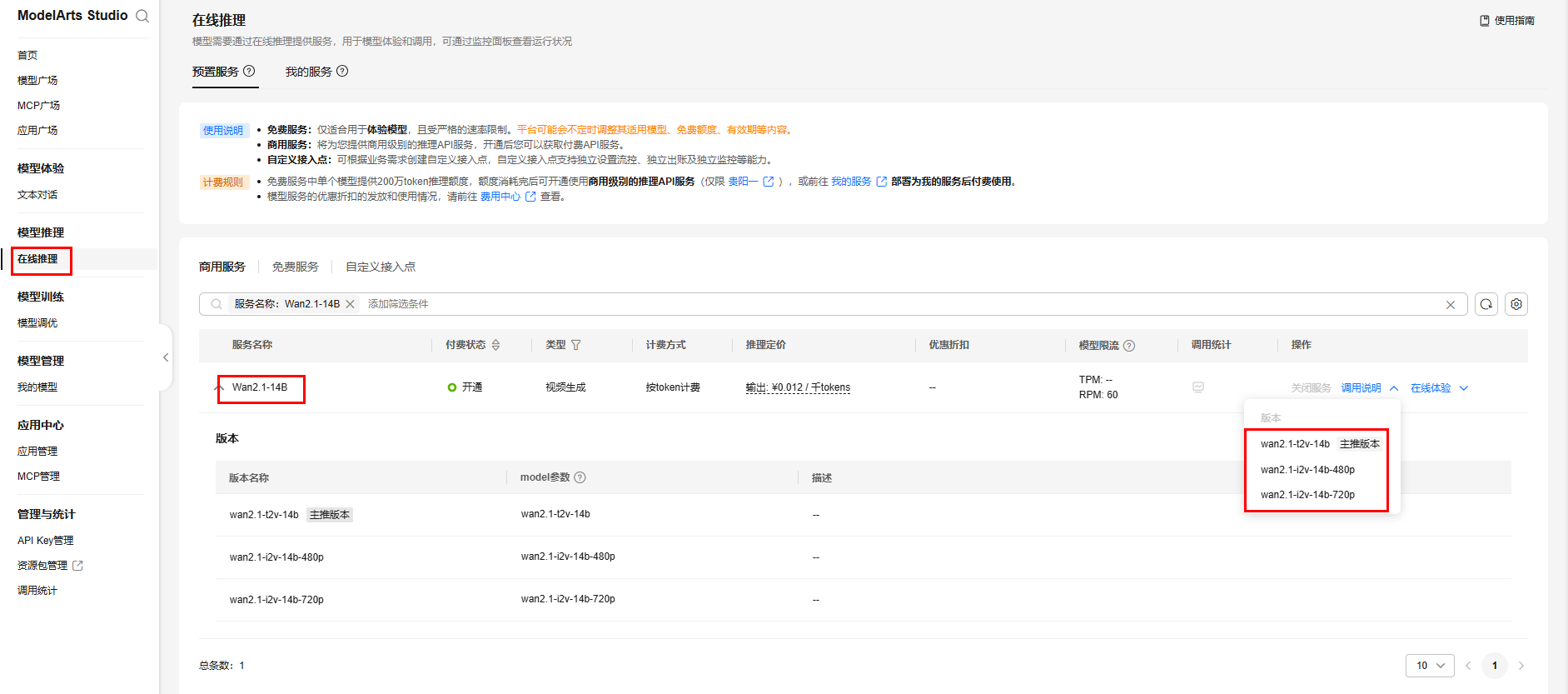Expand the 在线体验 dropdown
The image size is (1568, 694).
coord(1464,388)
